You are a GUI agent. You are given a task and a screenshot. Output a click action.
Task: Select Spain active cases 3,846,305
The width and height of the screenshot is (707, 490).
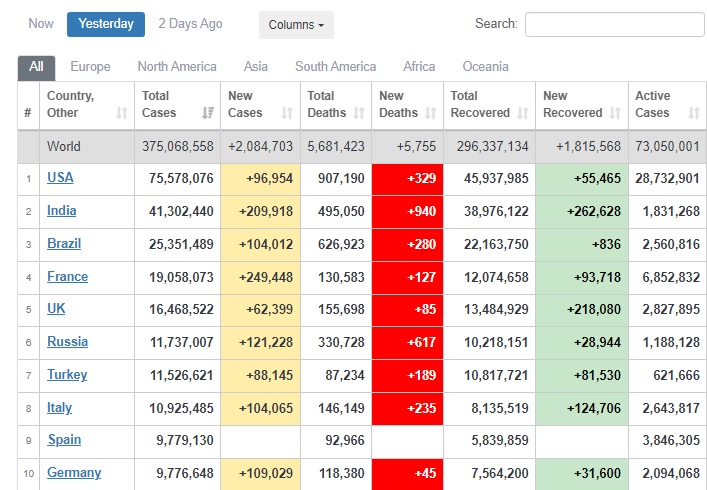tap(671, 440)
